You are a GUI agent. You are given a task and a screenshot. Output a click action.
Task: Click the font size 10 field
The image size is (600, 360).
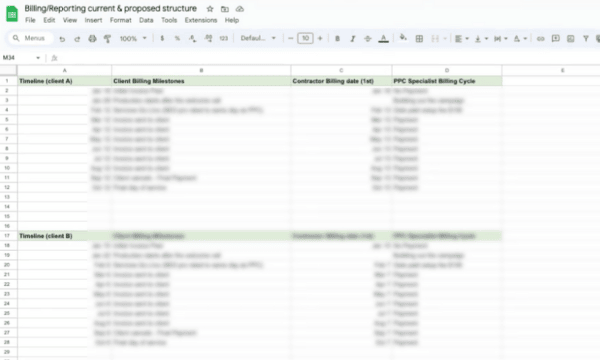click(x=305, y=38)
